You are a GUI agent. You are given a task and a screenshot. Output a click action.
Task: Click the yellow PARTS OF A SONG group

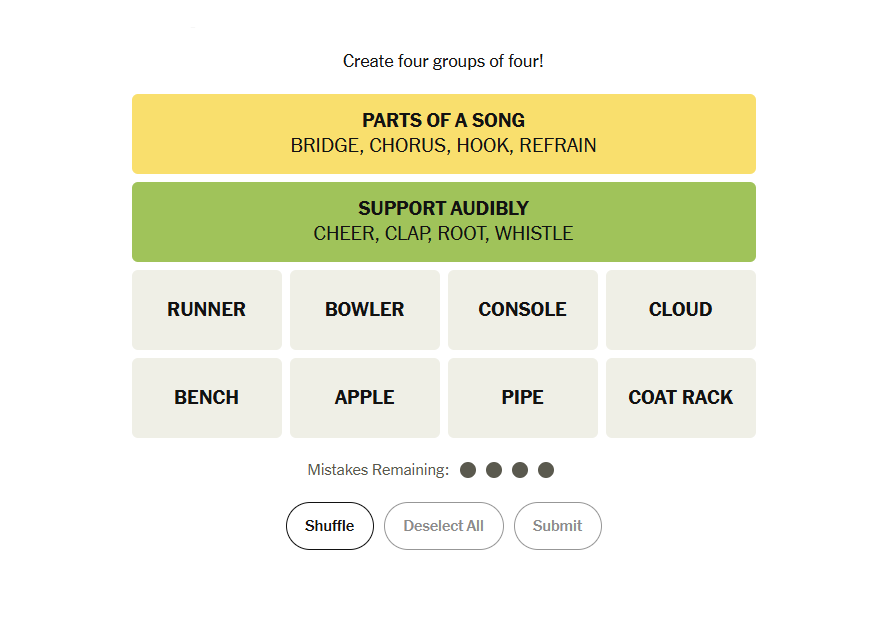[x=444, y=134]
